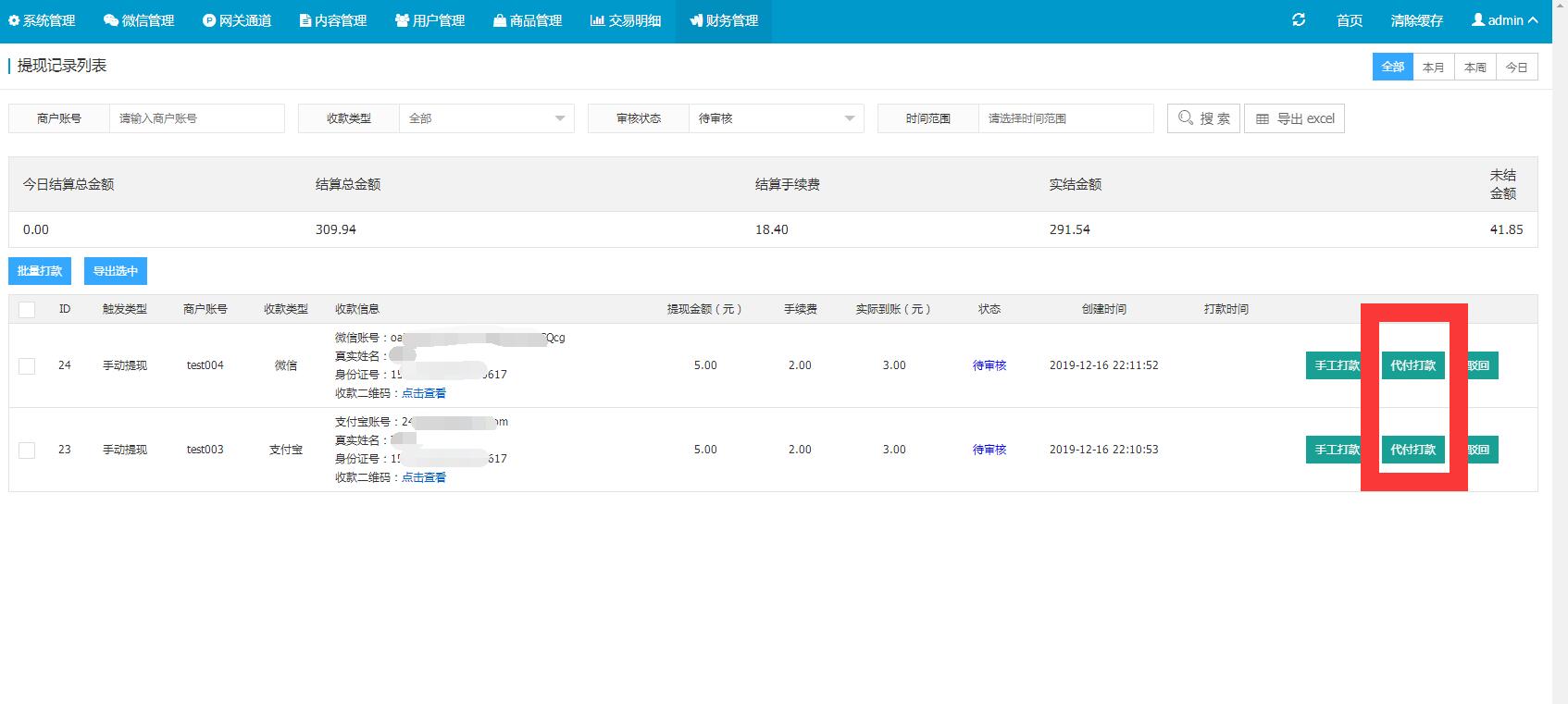Click merchant account test003 cell
The image size is (1568, 704).
(x=205, y=450)
